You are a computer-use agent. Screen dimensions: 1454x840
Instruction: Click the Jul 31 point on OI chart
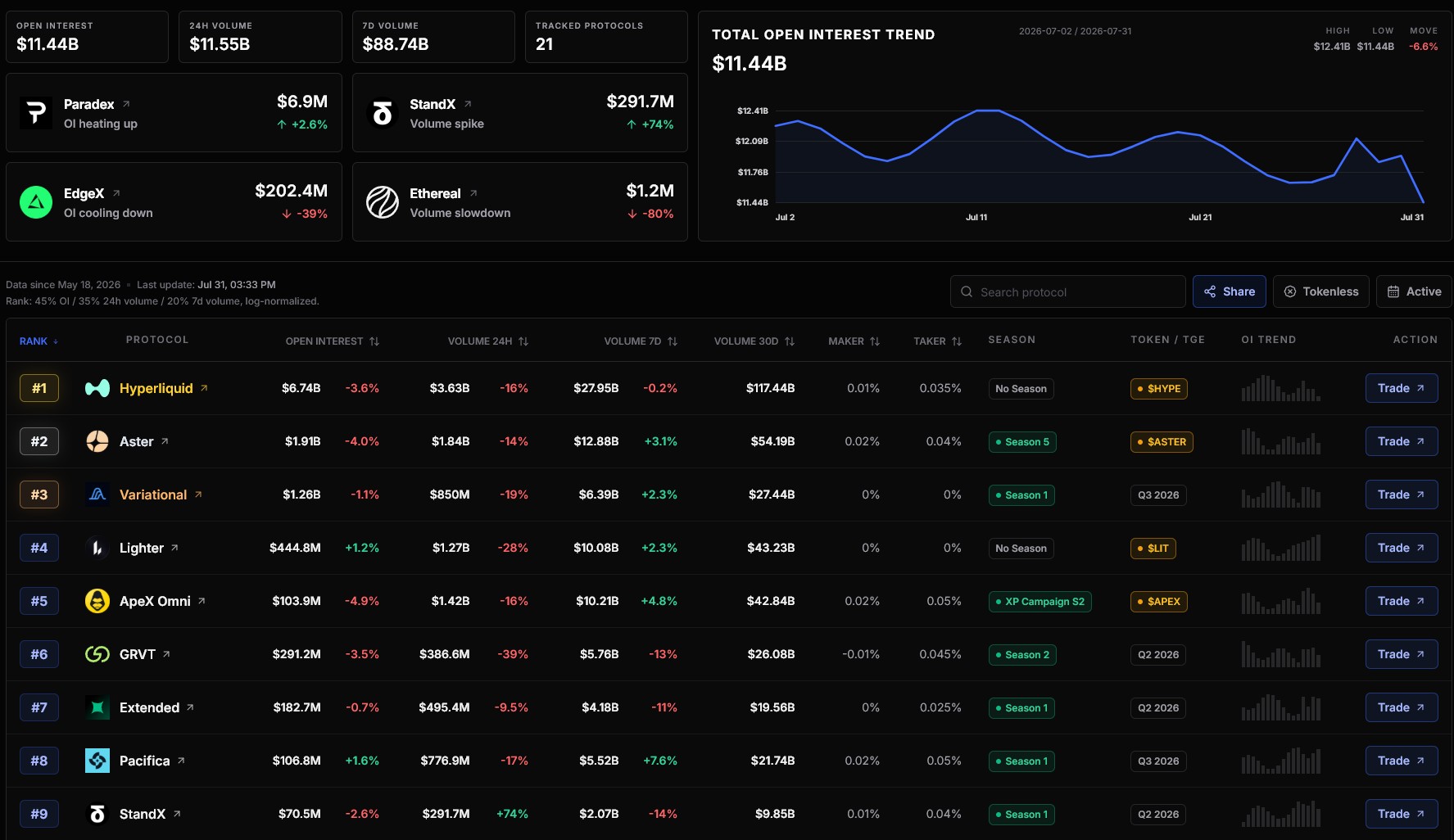tap(1424, 202)
